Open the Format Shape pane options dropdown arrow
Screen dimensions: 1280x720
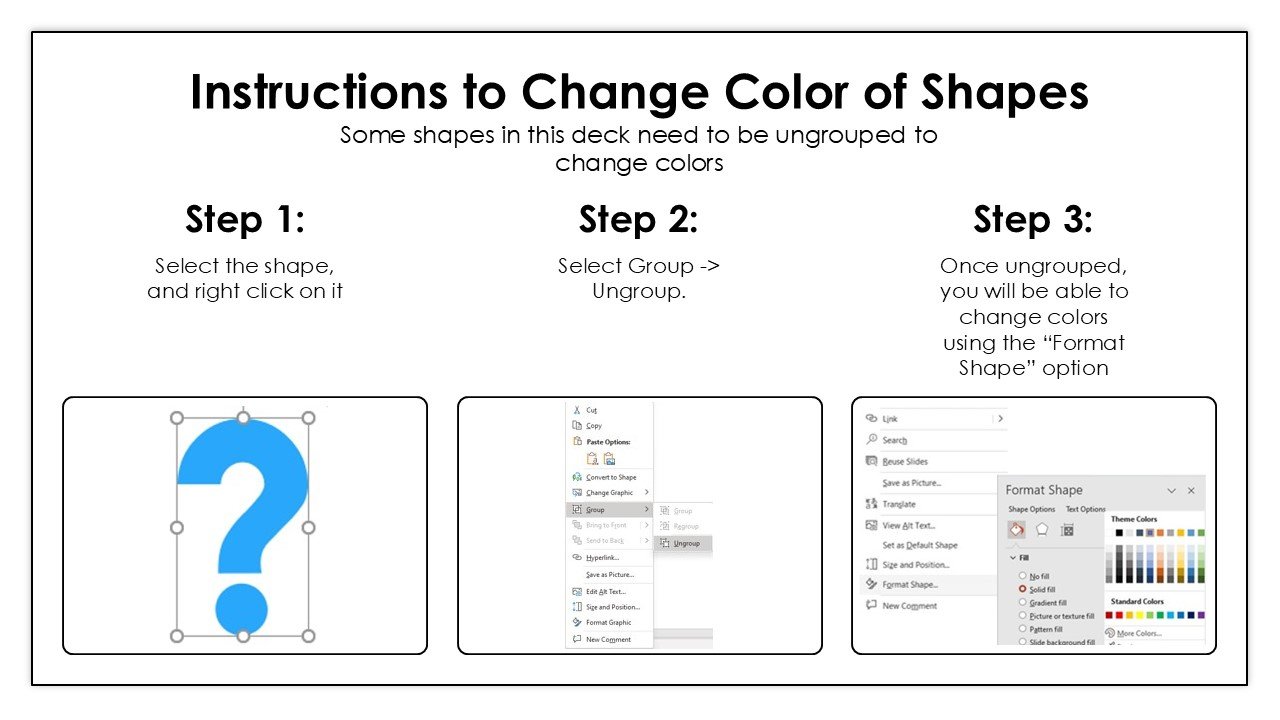tap(1171, 491)
